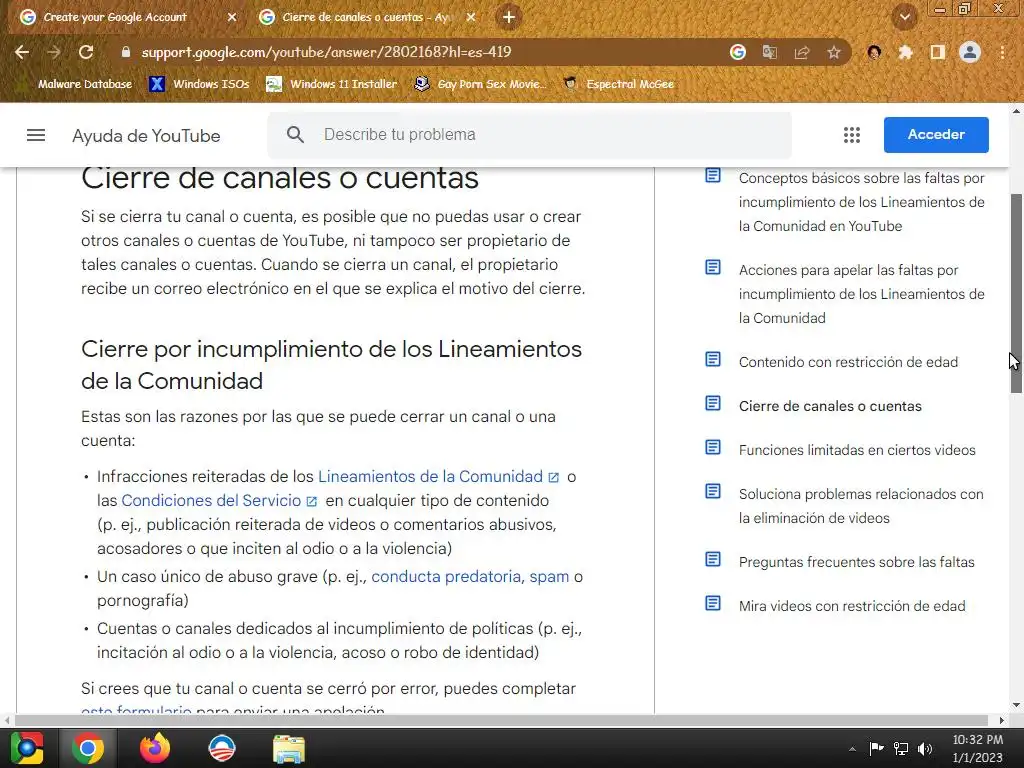Screen dimensions: 1024x768
Task: Select Cierre de canales o cuentas sidebar item
Action: point(830,406)
